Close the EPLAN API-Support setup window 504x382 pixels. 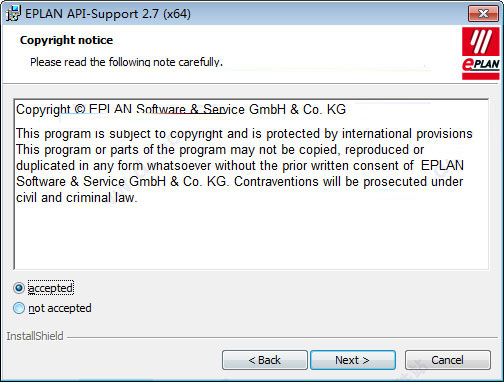[x=483, y=14]
